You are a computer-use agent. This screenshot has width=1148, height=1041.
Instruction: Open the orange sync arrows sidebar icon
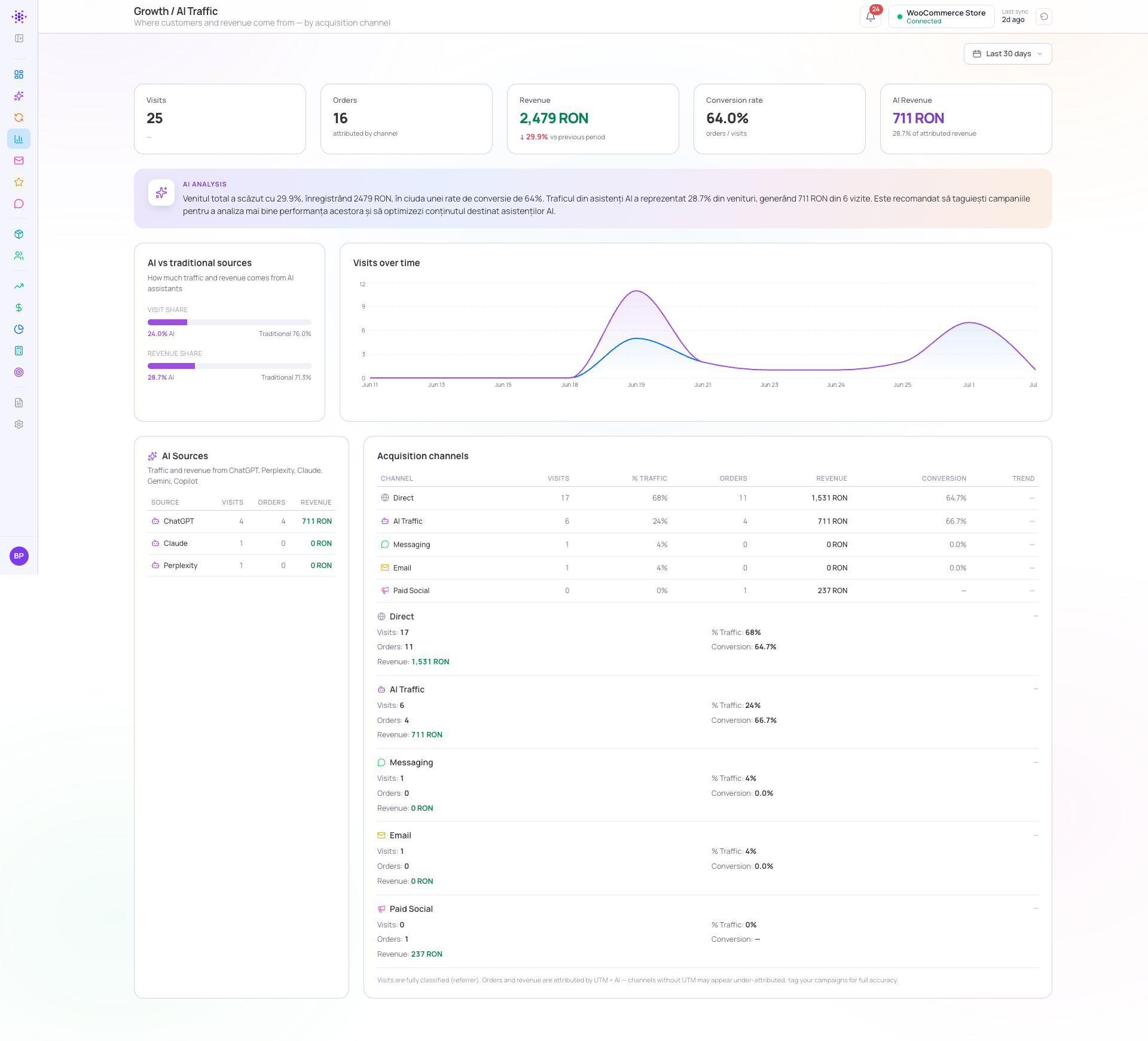click(19, 118)
